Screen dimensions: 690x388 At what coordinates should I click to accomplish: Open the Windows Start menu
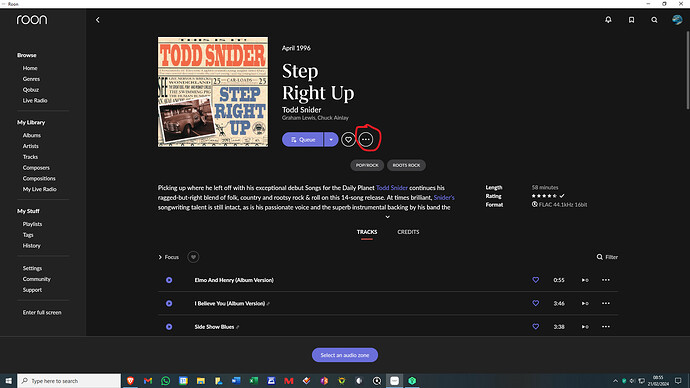point(8,381)
